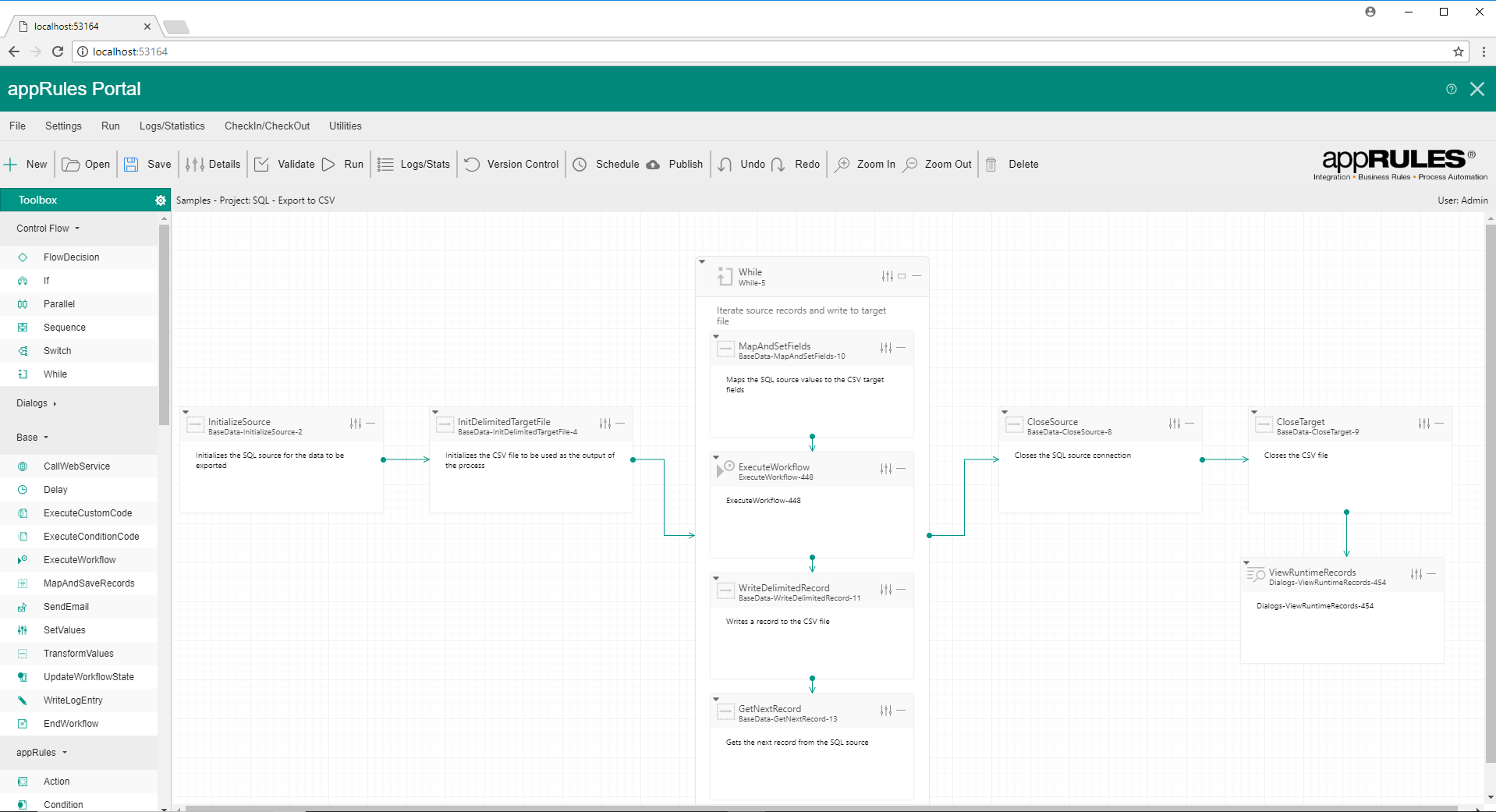Undo the last change
1496x812 pixels.
741,165
